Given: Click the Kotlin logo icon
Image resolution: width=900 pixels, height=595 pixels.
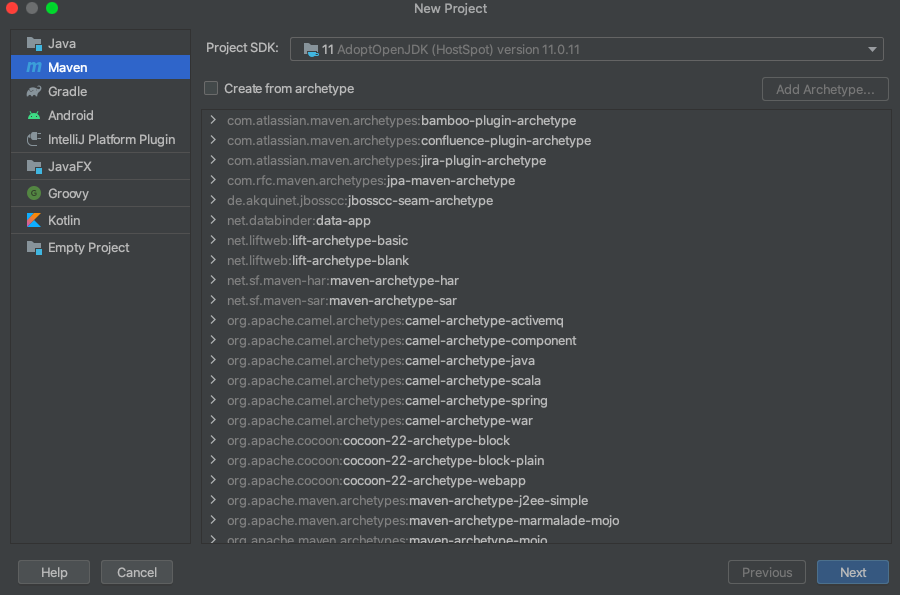Looking at the screenshot, I should [34, 220].
